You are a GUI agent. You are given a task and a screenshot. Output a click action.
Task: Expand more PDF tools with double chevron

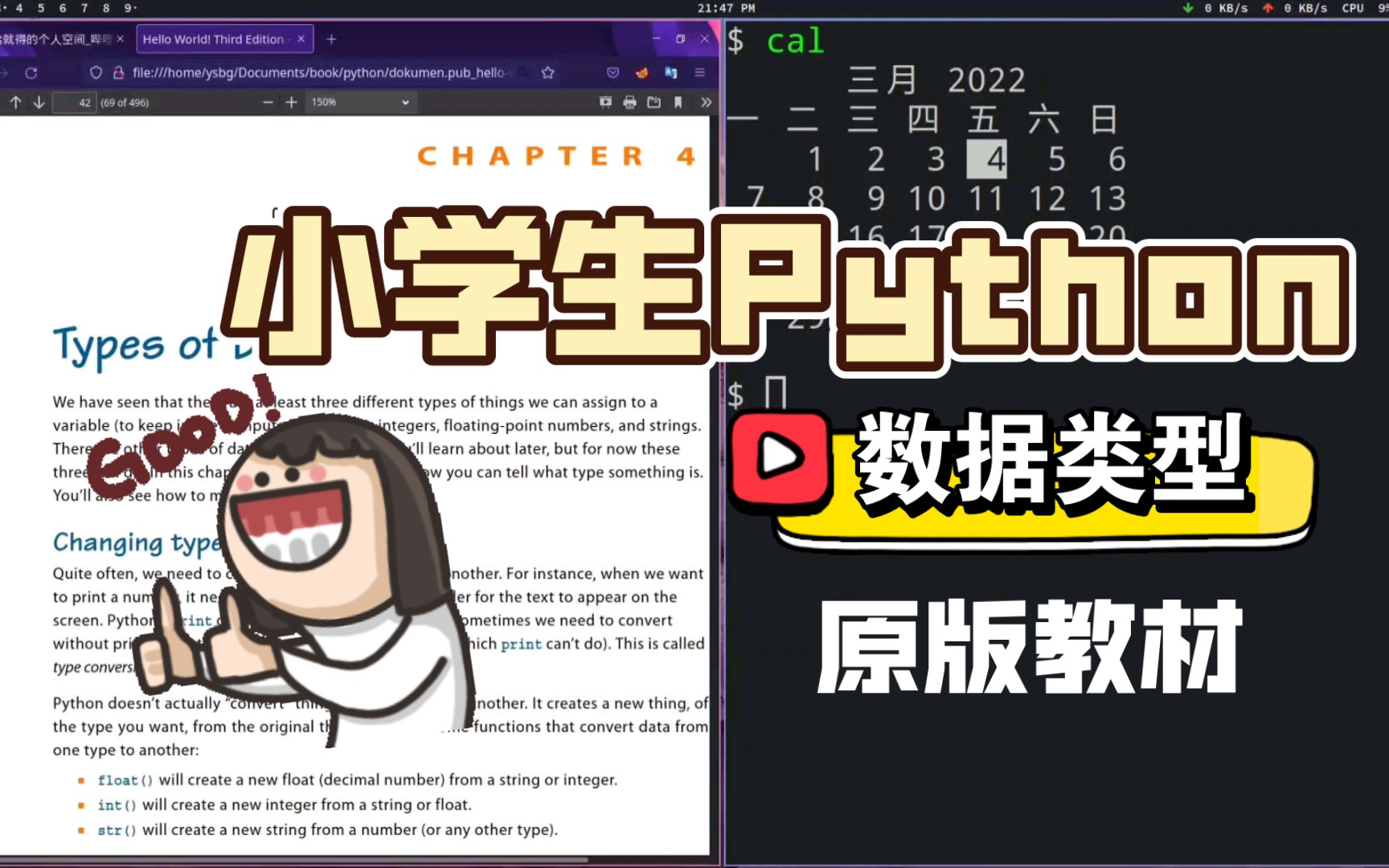(x=705, y=102)
